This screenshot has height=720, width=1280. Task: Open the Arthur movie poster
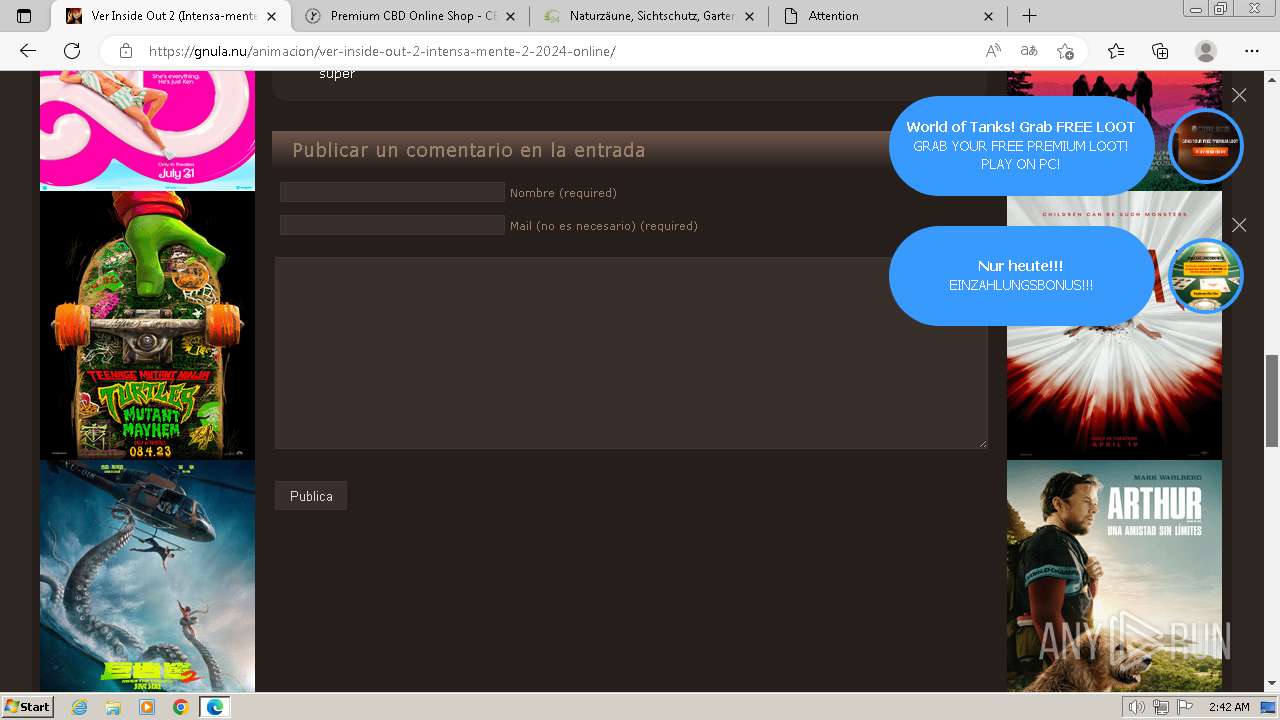tap(1114, 576)
